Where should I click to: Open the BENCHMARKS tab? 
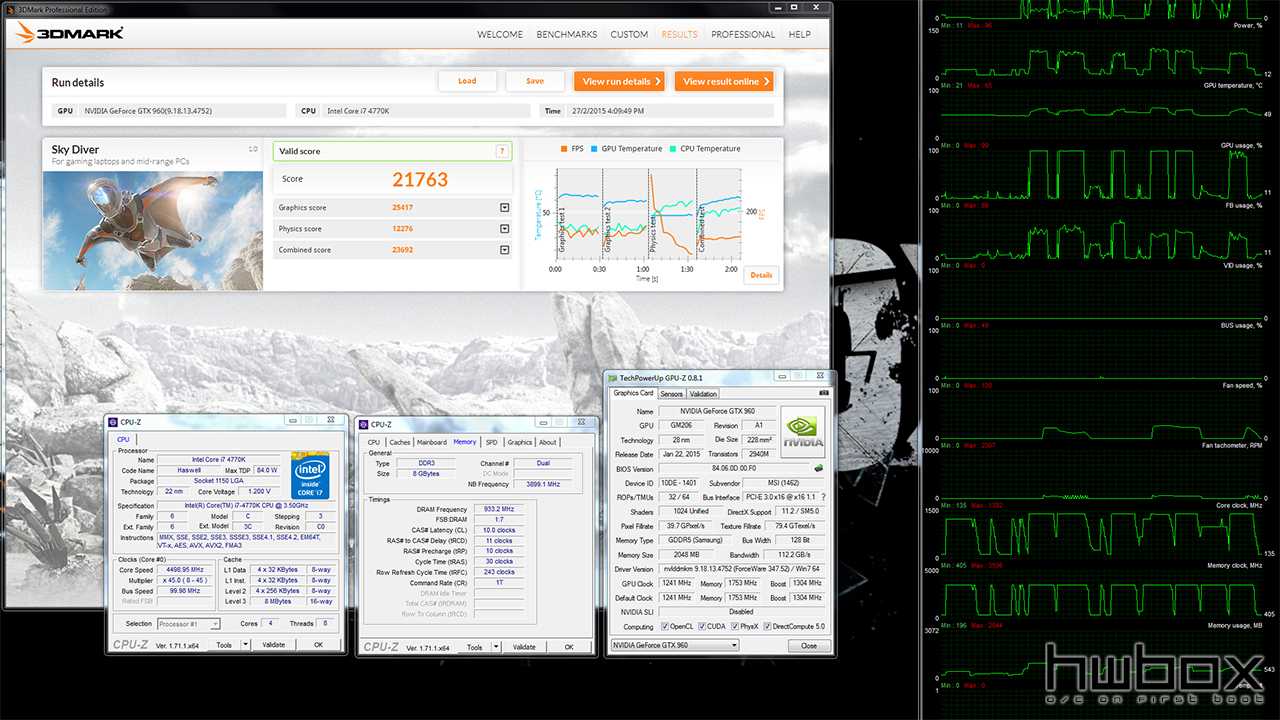pos(567,34)
